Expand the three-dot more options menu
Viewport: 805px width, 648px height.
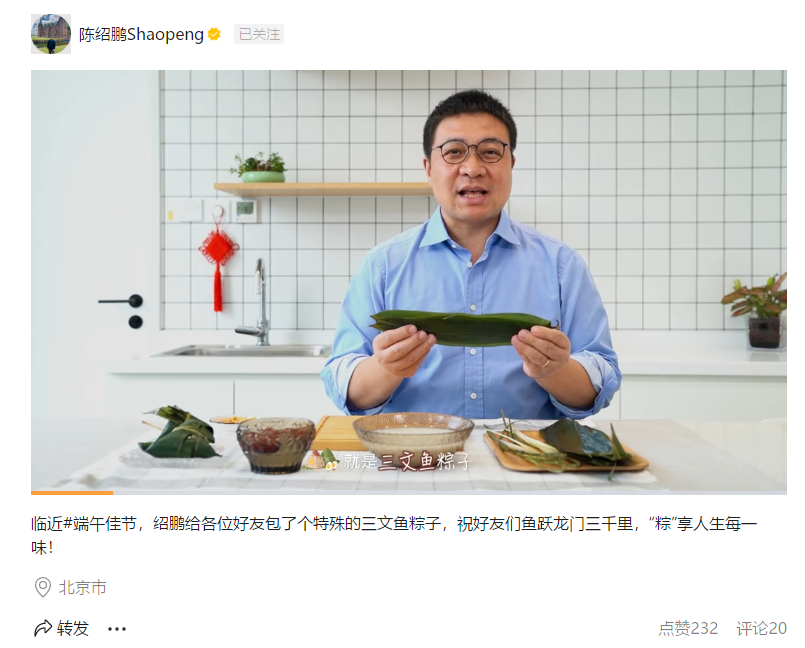point(117,629)
